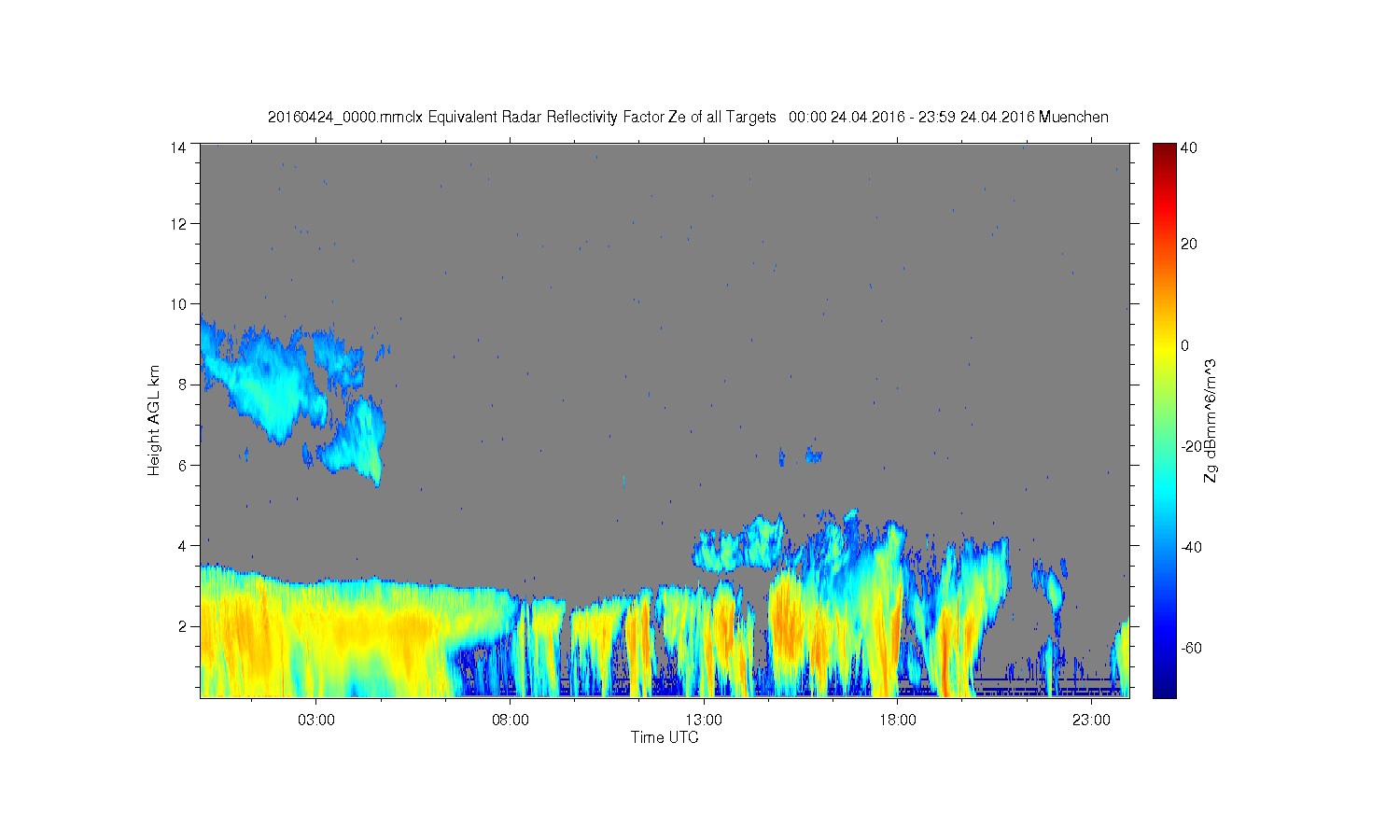Select the height axis tick label 2
The height and width of the screenshot is (840, 1400).
(183, 625)
